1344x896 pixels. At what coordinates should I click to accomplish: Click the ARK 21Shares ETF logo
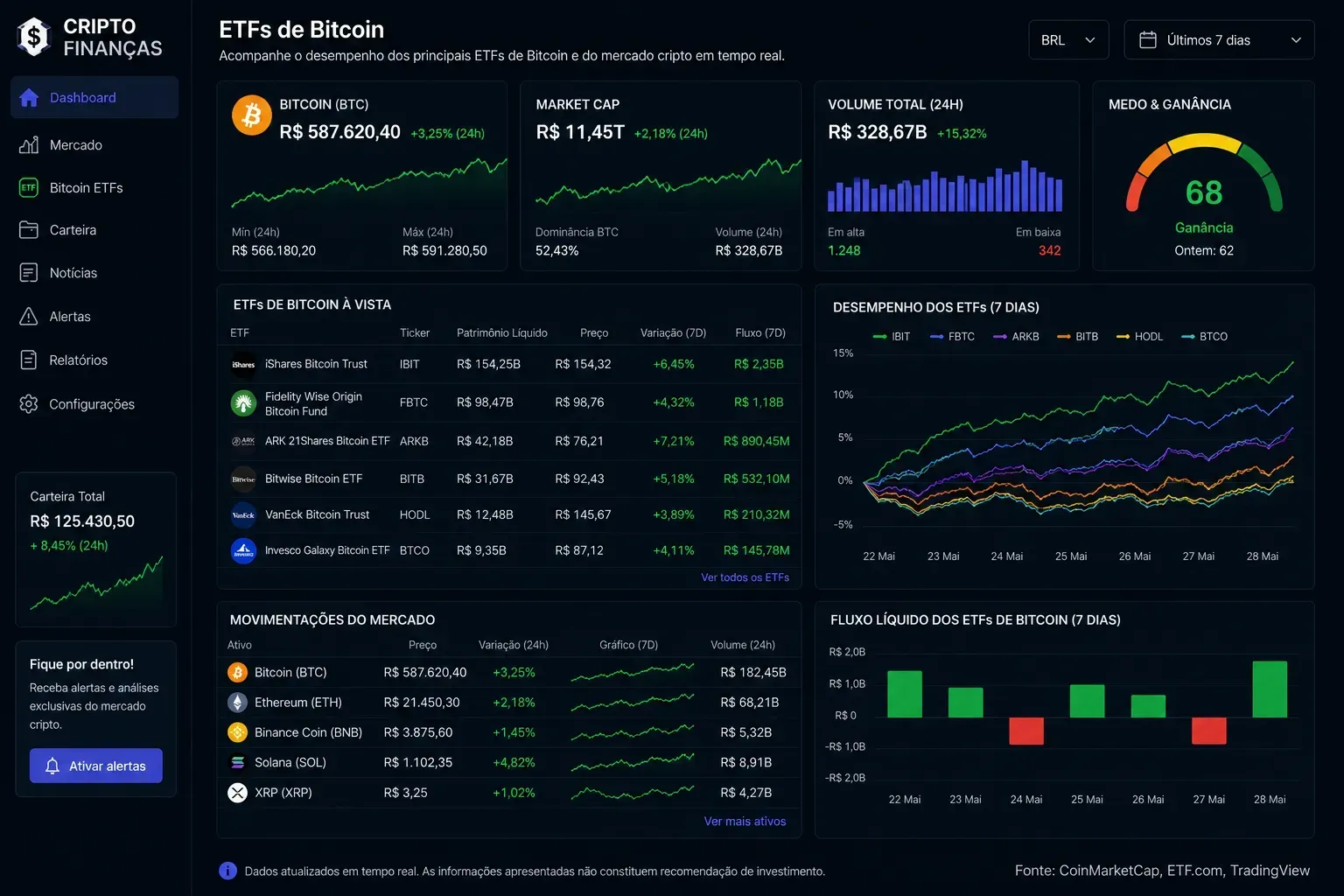coord(243,441)
